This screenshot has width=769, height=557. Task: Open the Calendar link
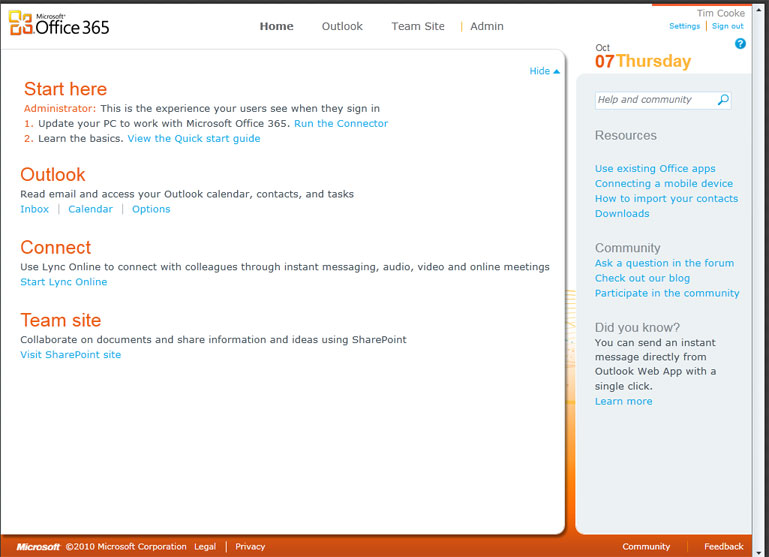(x=90, y=209)
